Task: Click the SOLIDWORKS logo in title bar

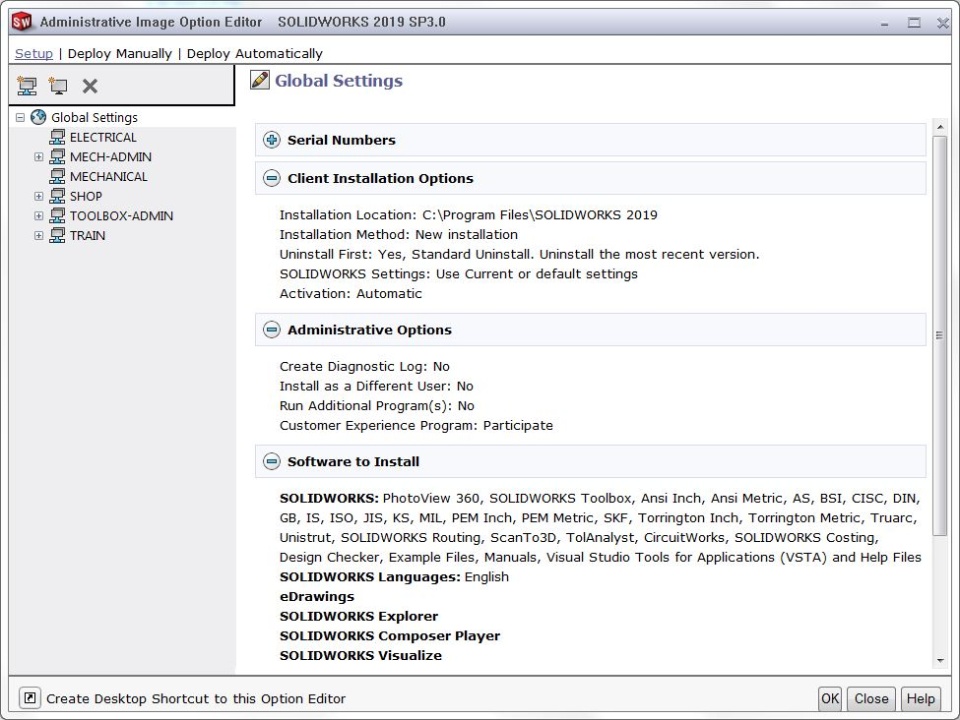Action: [x=21, y=22]
